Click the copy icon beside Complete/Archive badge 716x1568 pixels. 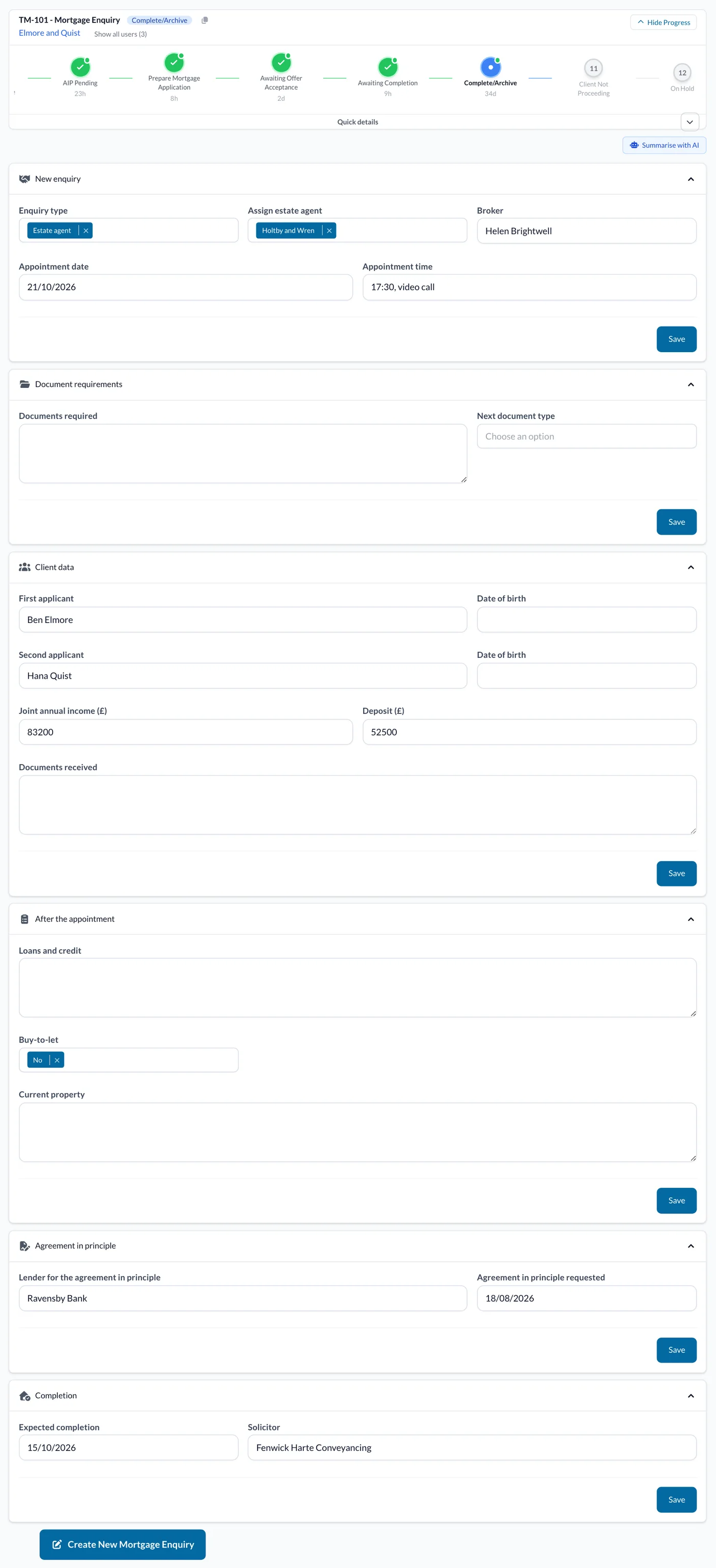click(205, 20)
